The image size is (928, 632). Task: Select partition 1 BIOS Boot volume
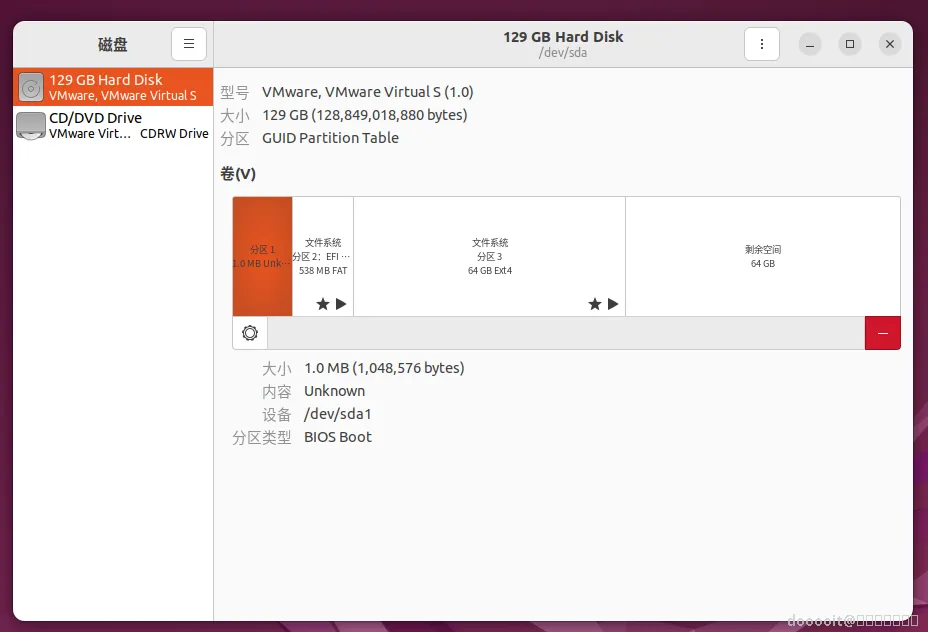point(262,256)
